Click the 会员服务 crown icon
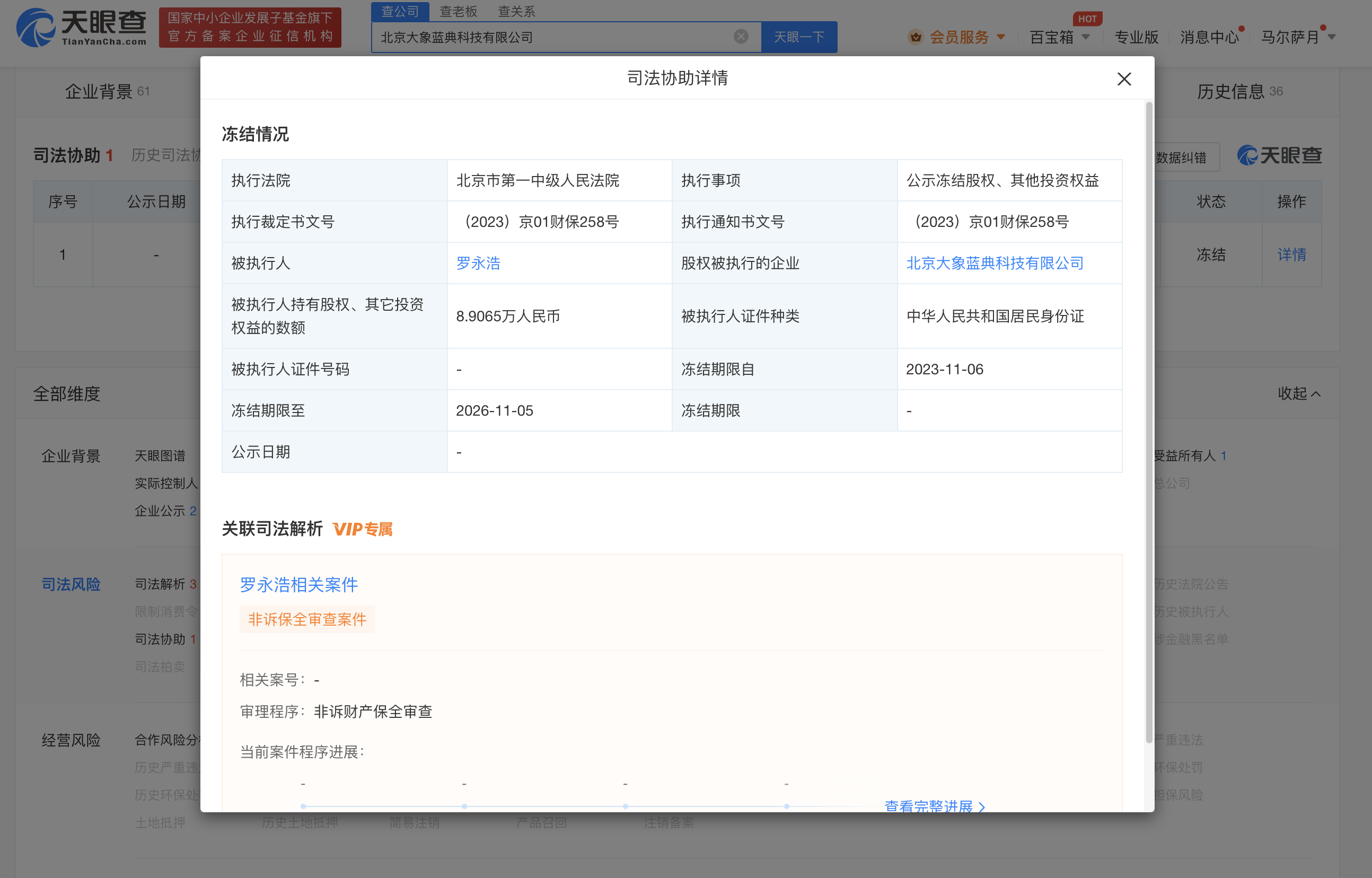This screenshot has height=878, width=1372. tap(916, 37)
